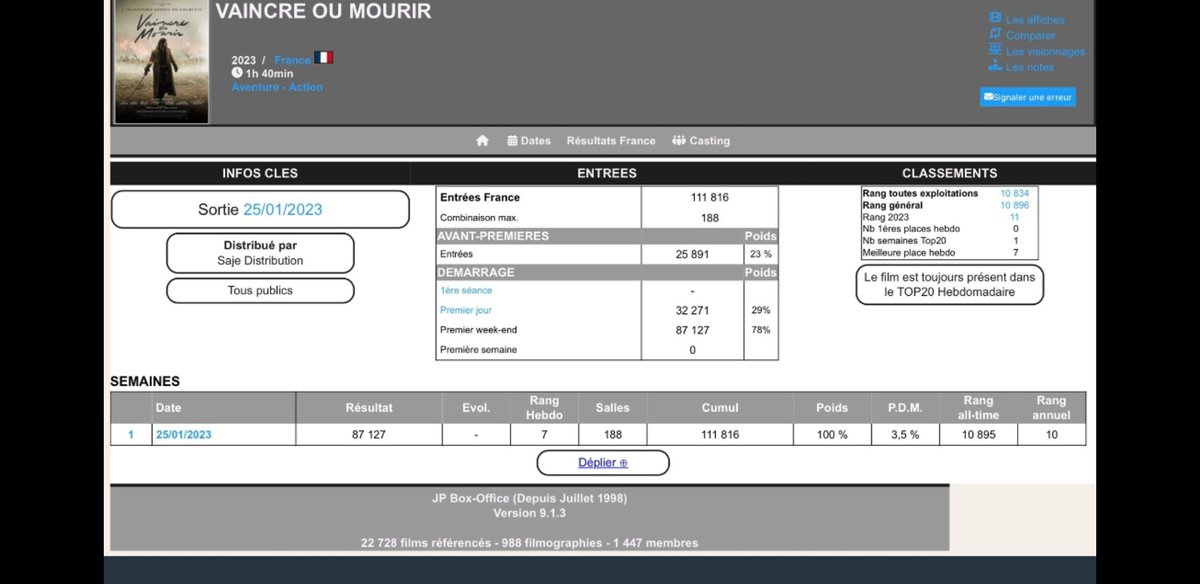1200x584 pixels.
Task: Click the Entrées France row label
Action: (480, 198)
